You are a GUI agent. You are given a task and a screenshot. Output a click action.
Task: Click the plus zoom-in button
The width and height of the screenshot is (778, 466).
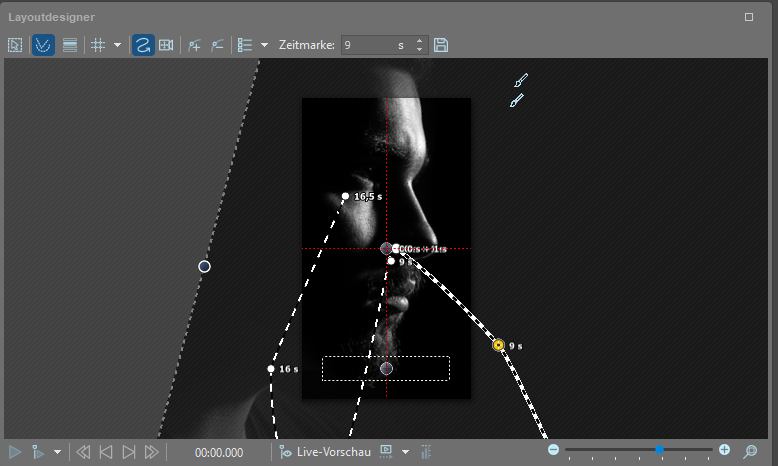pyautogui.click(x=724, y=451)
